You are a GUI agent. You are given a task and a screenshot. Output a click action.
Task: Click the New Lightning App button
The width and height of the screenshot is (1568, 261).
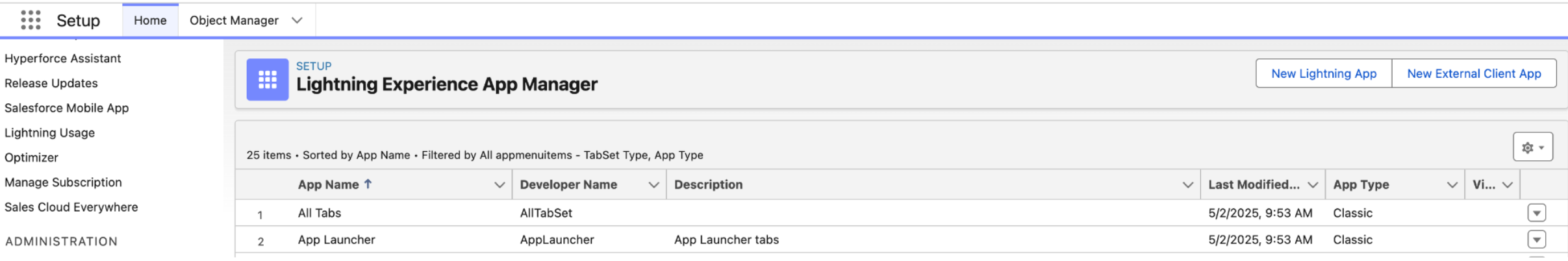tap(1323, 73)
